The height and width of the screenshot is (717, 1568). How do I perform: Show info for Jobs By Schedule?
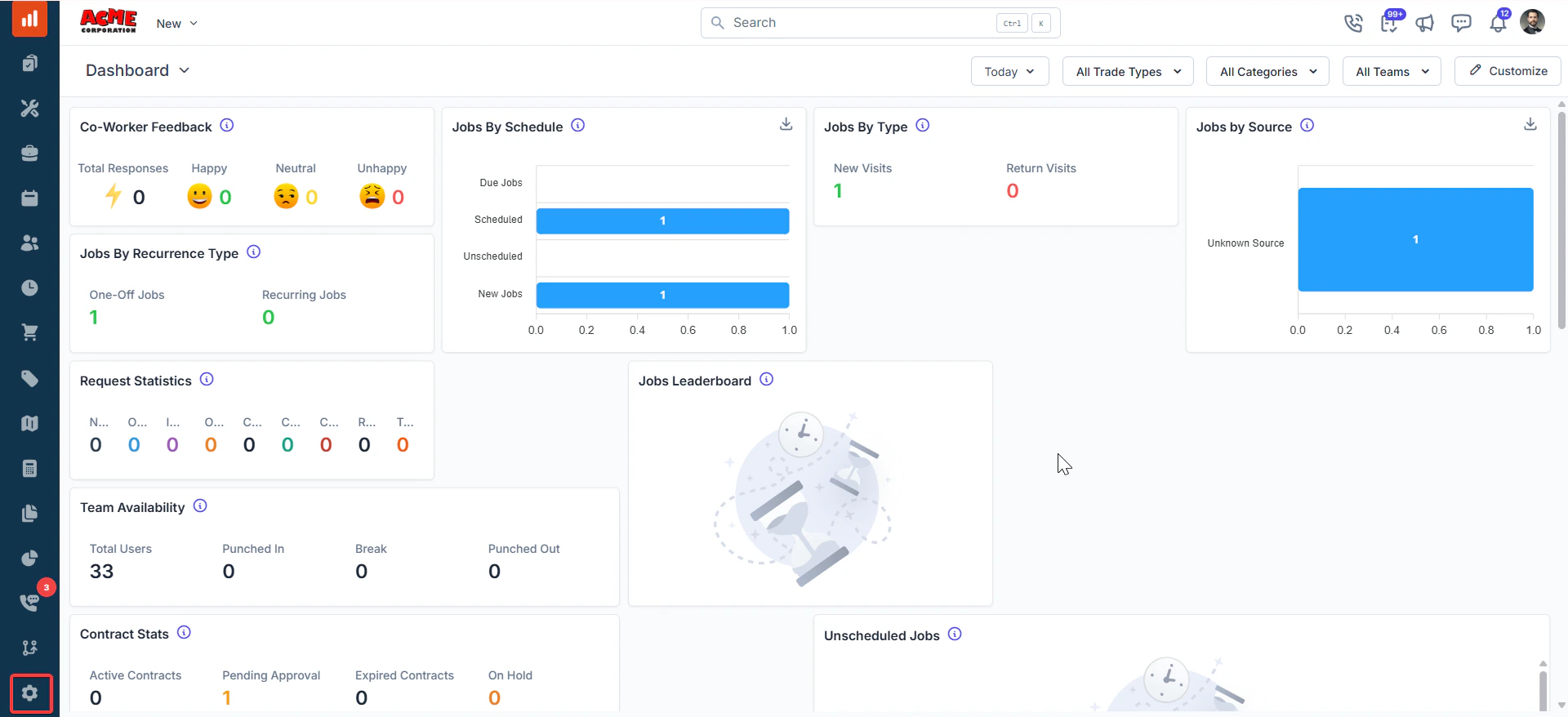tap(578, 125)
